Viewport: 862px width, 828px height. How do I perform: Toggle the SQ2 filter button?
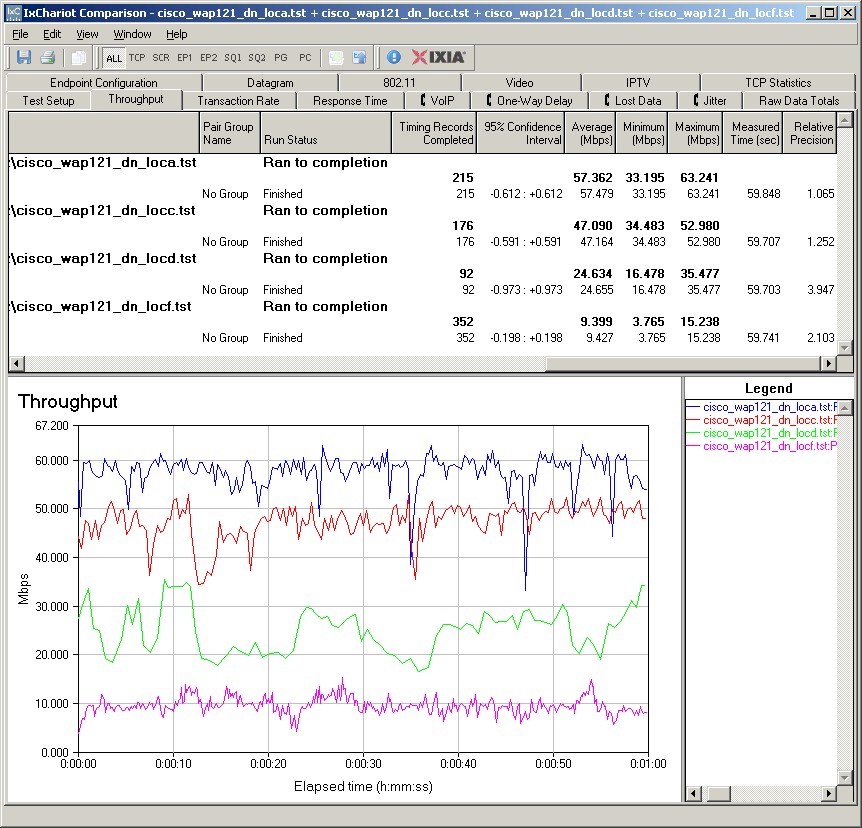coord(257,57)
